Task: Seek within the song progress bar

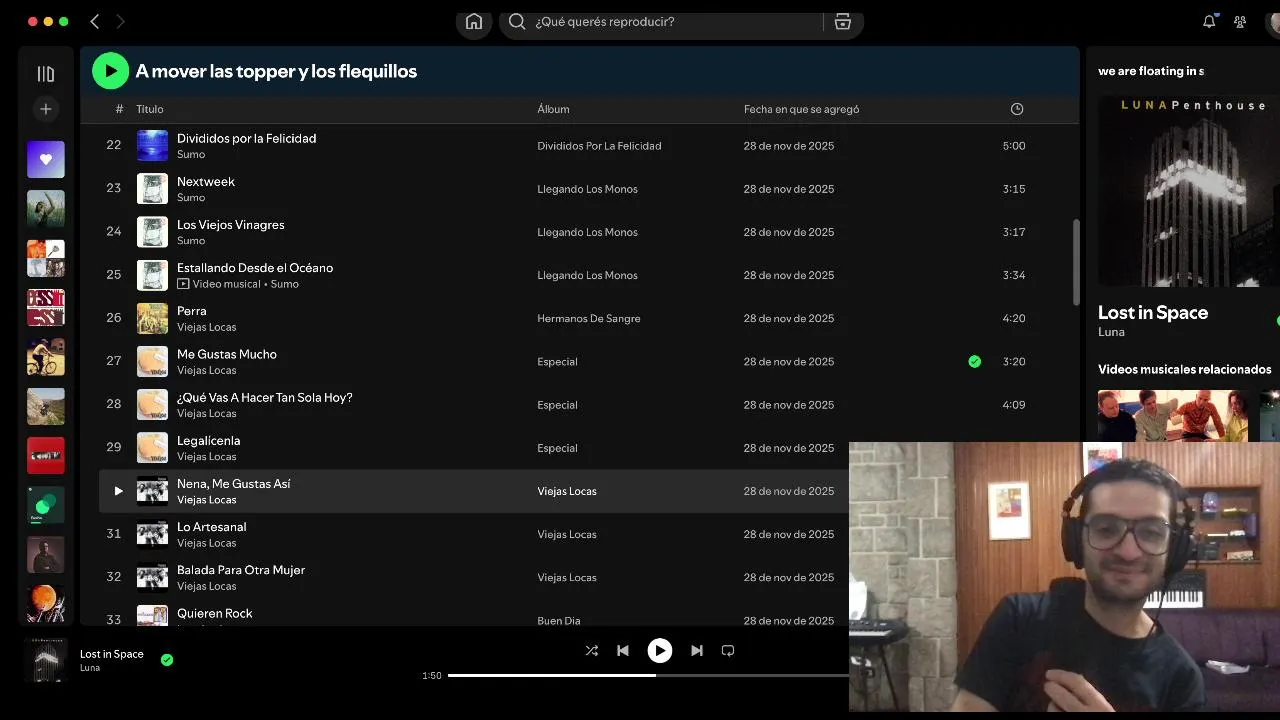Action: [648, 675]
